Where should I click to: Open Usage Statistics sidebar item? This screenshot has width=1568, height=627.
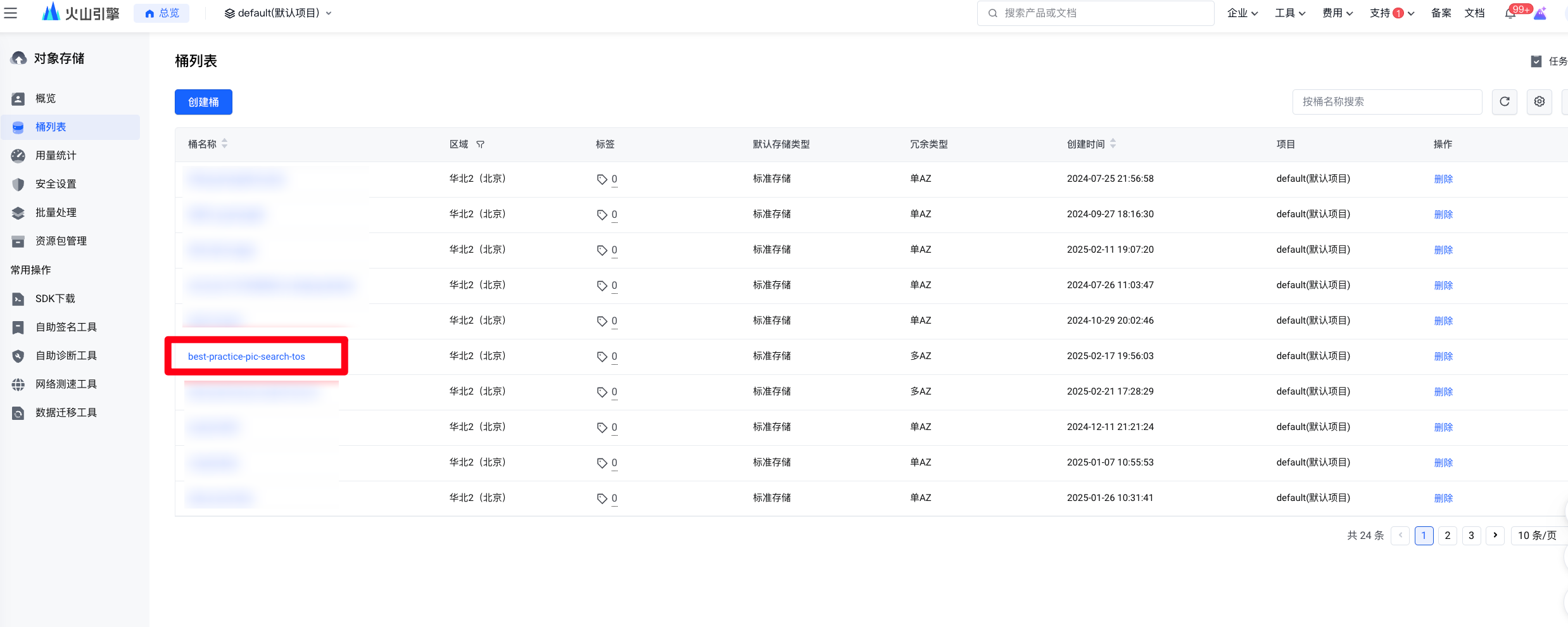point(70,155)
